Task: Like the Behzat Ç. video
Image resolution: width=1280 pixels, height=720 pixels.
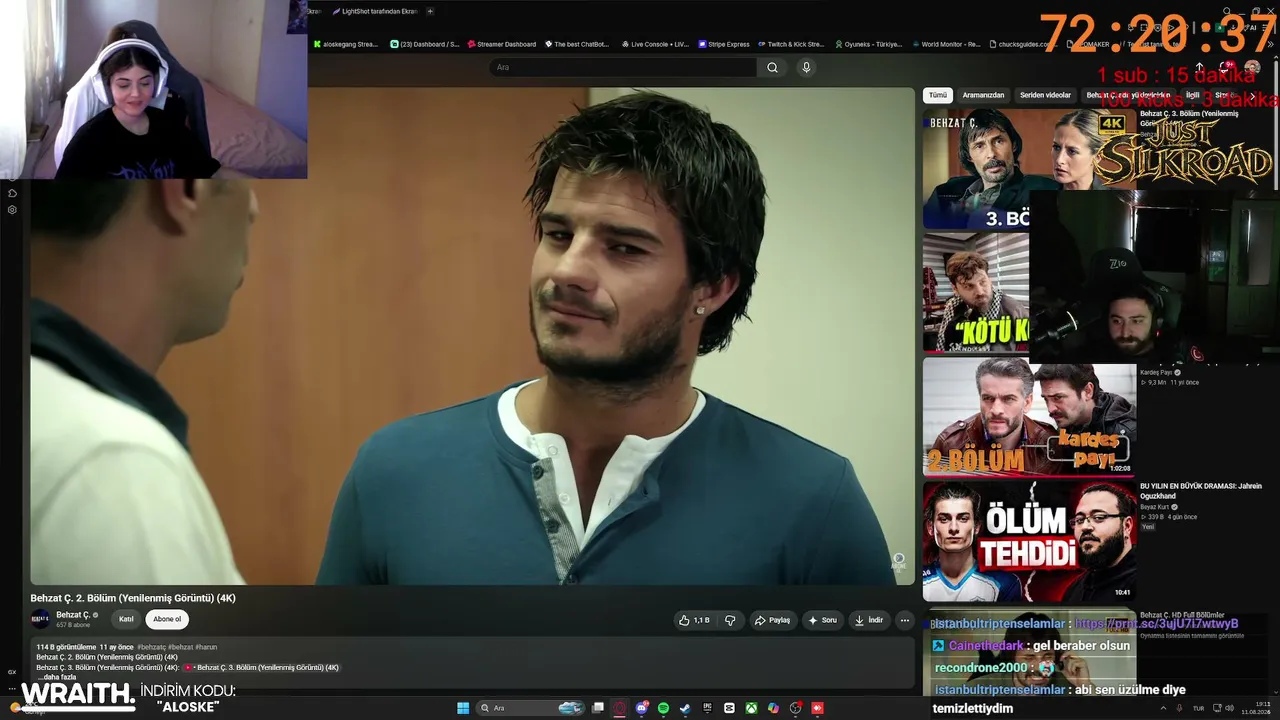Action: 693,620
